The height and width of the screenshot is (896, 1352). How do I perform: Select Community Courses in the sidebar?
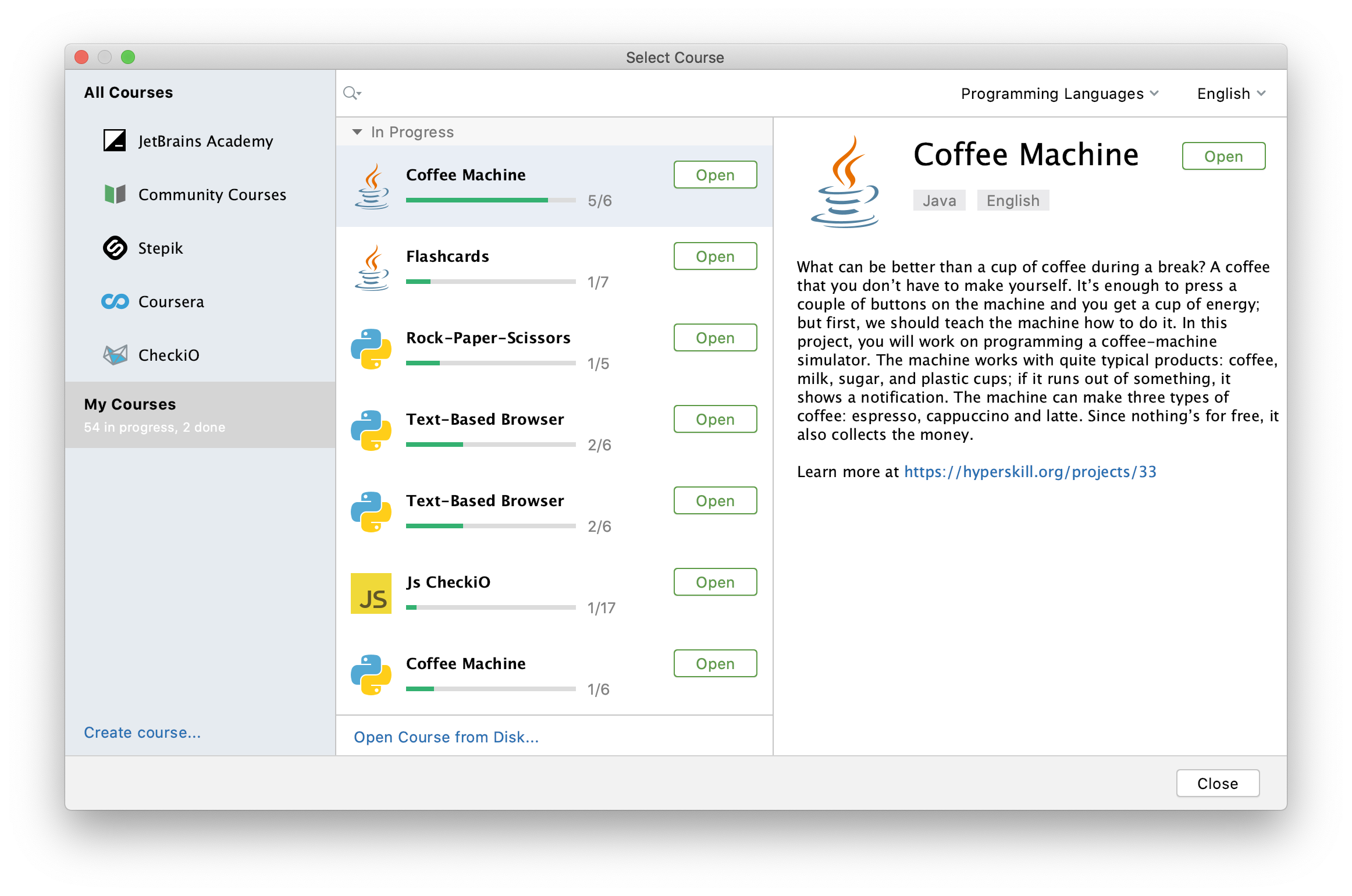tap(200, 194)
